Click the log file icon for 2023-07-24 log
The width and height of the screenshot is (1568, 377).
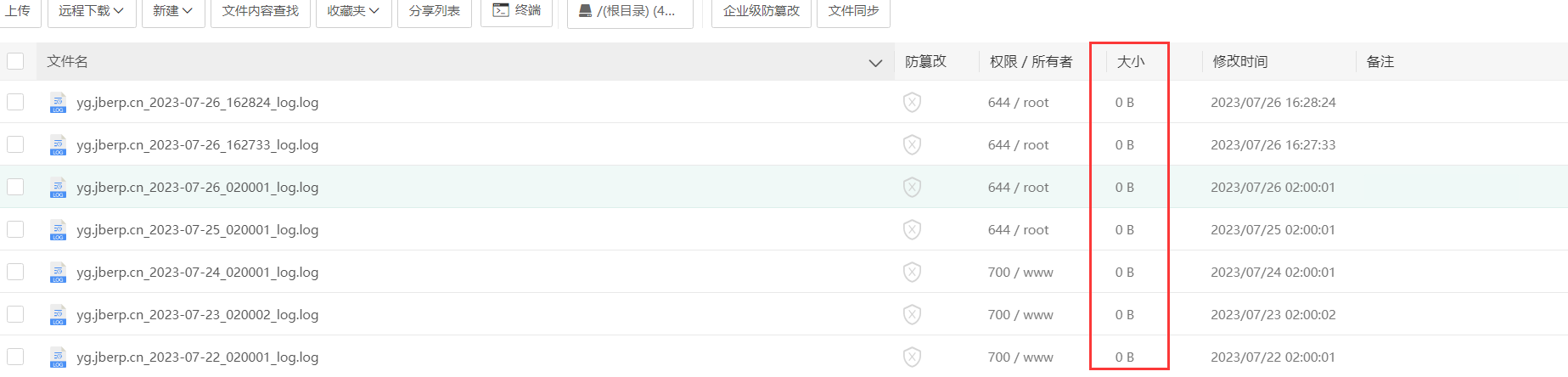(58, 273)
